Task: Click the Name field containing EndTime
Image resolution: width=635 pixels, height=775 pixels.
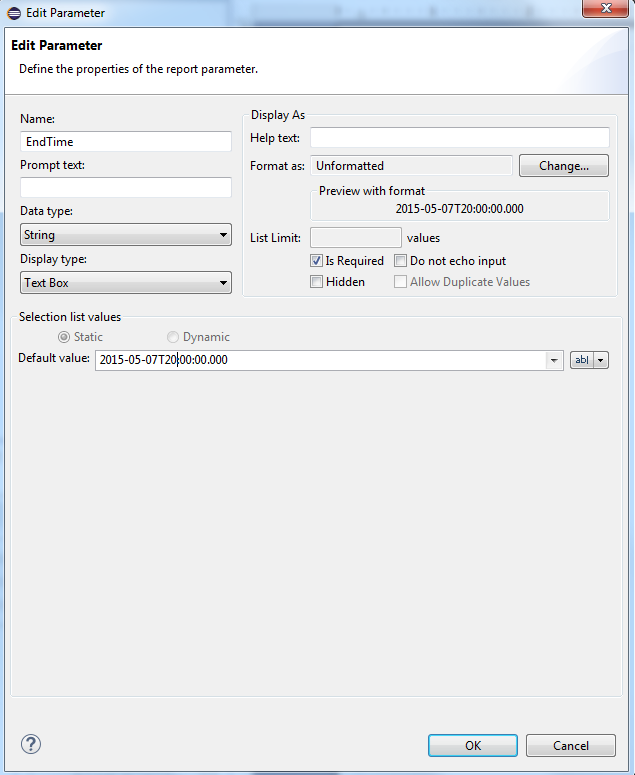Action: point(126,142)
